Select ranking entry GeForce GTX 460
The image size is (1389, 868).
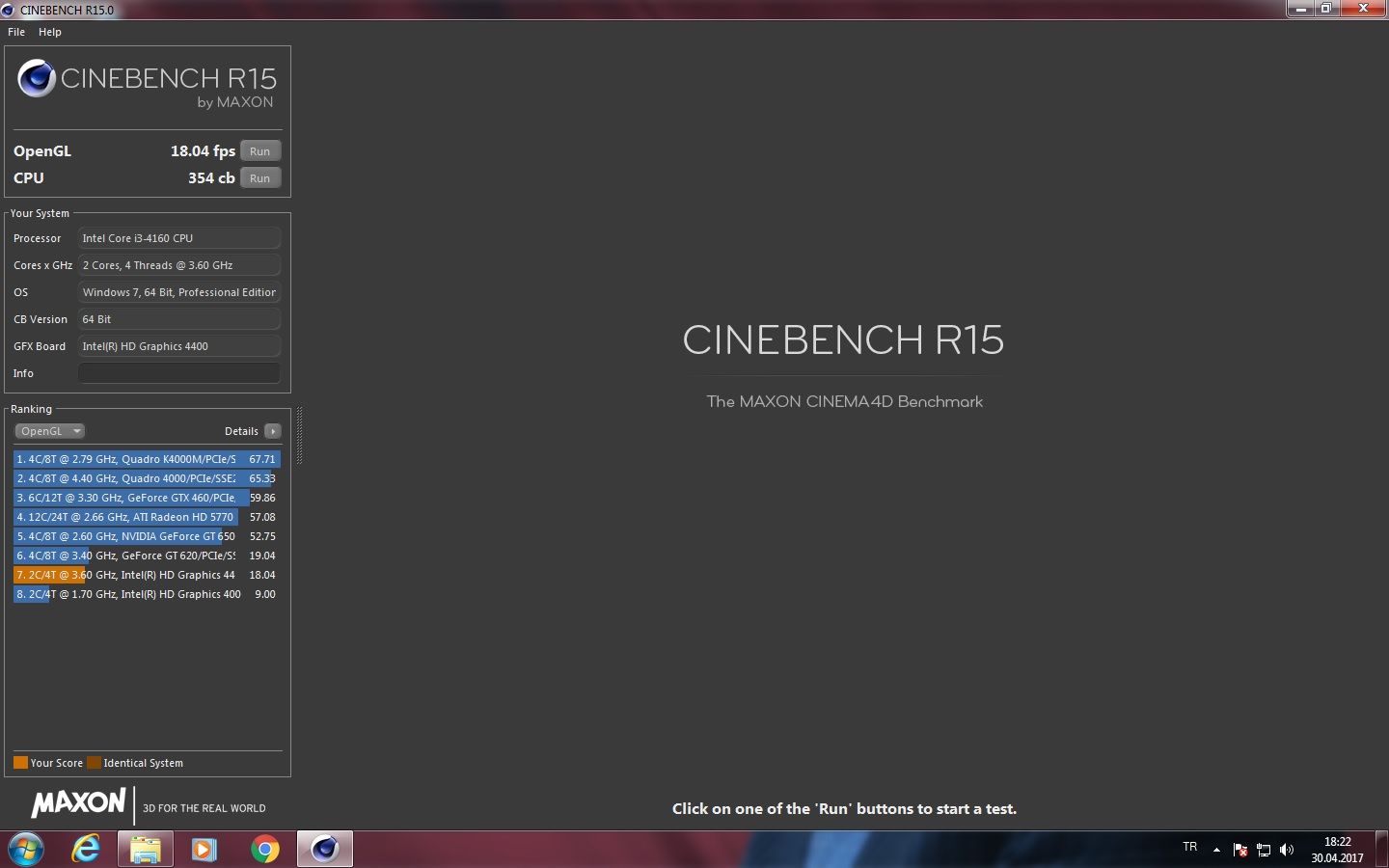pos(147,498)
